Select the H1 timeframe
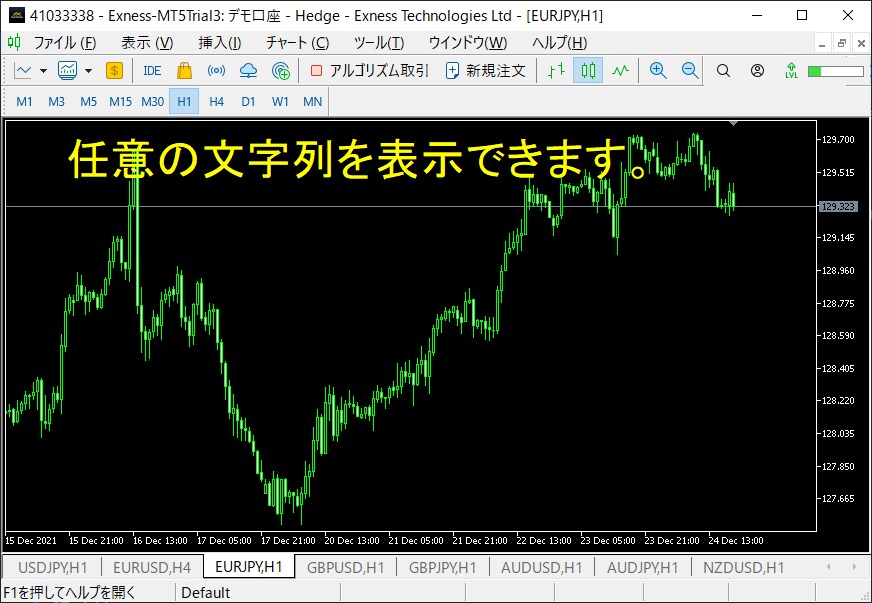872x603 pixels. (x=184, y=102)
